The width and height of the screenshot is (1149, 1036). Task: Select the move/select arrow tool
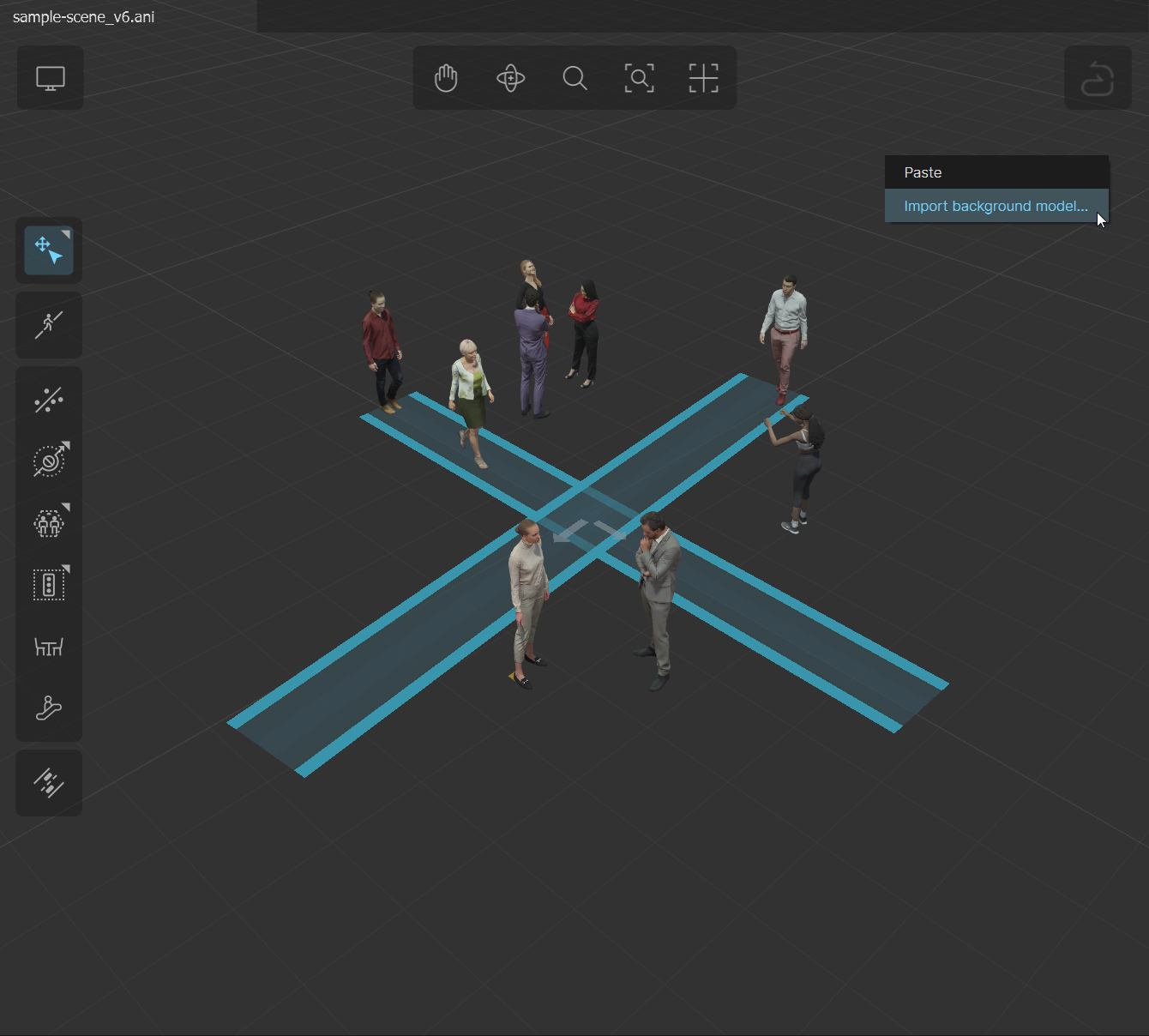click(x=49, y=250)
